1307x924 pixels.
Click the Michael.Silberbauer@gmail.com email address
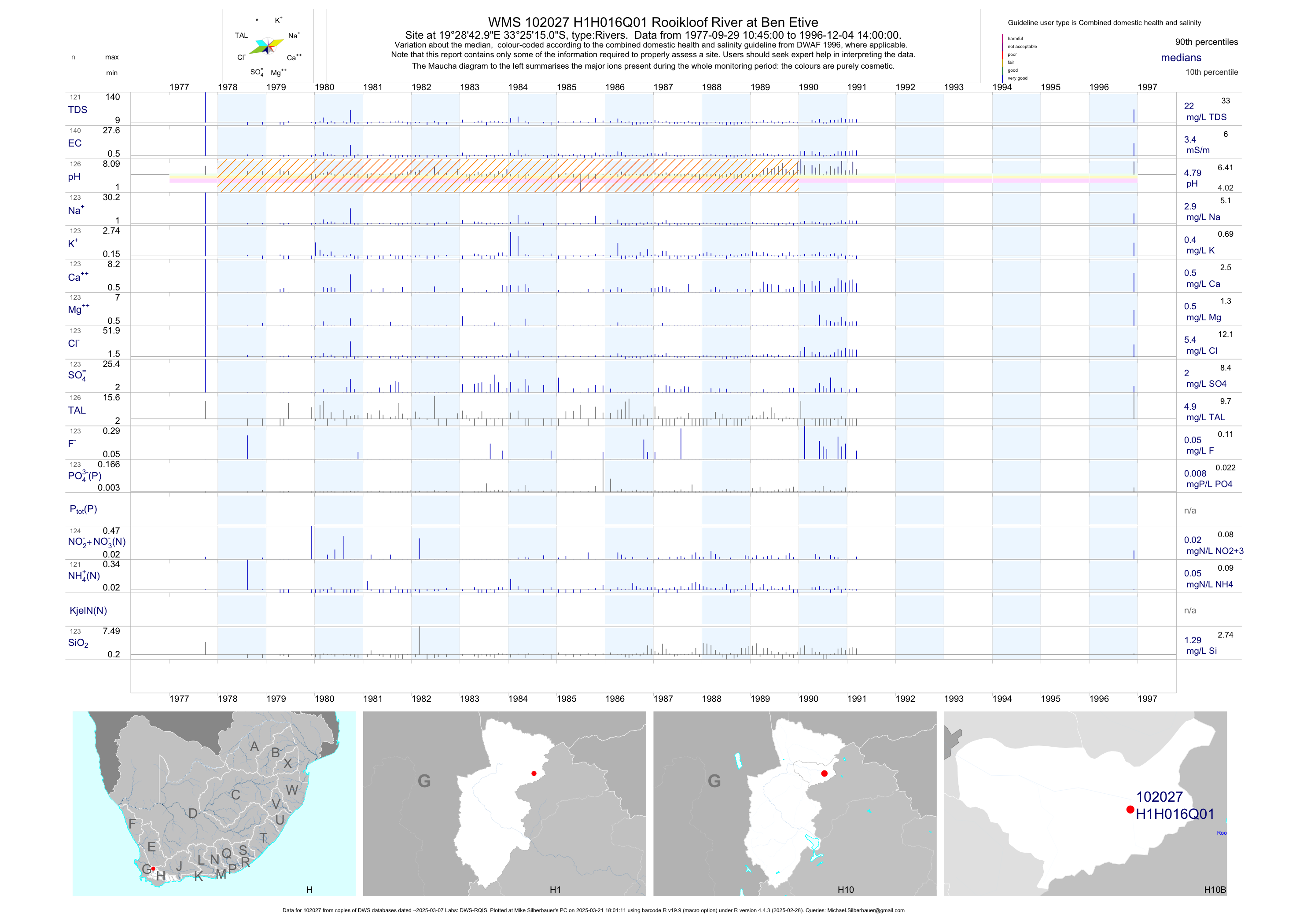[x=865, y=910]
